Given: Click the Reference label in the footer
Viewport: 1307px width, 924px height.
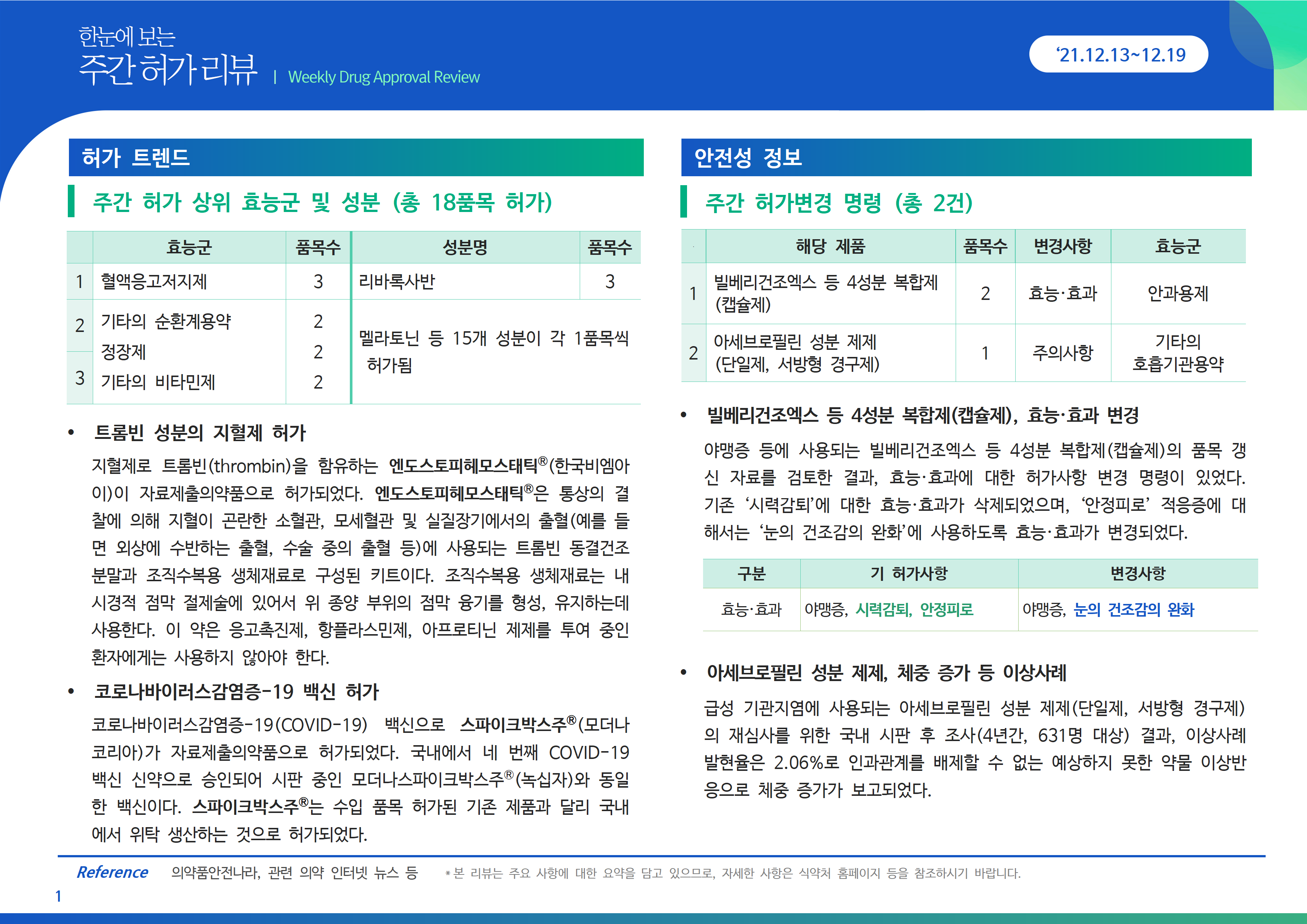Looking at the screenshot, I should point(112,872).
